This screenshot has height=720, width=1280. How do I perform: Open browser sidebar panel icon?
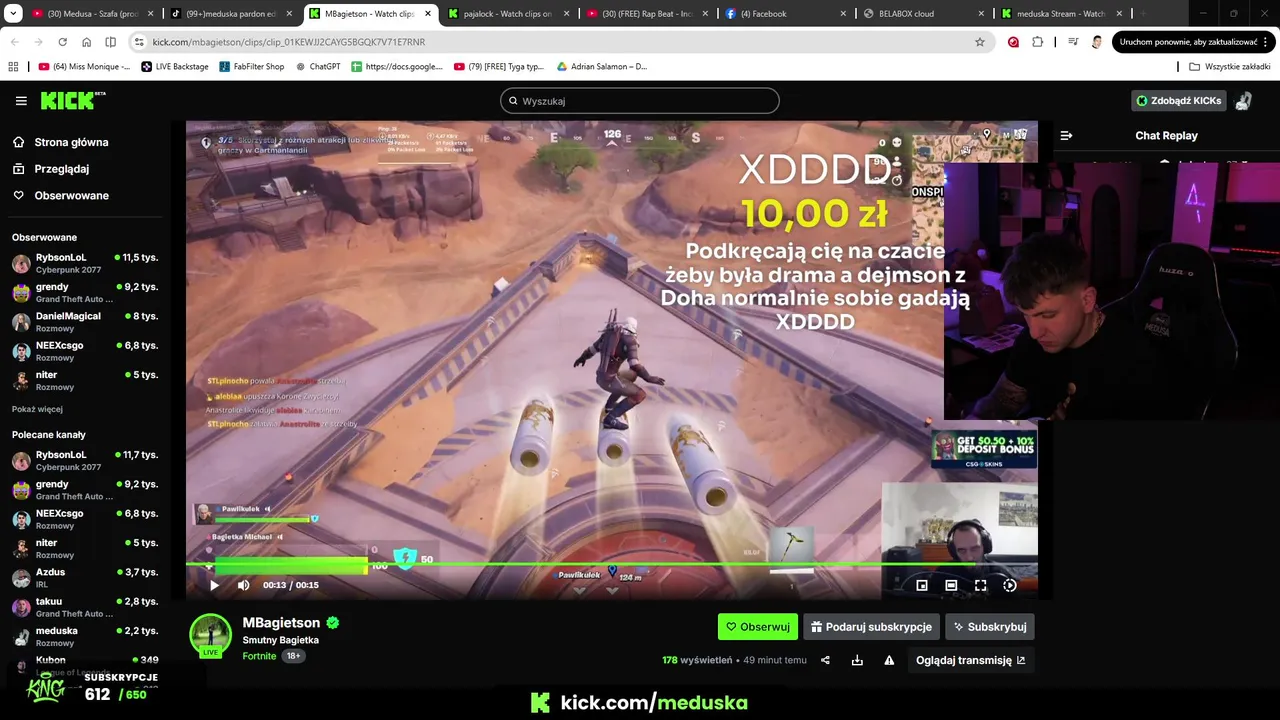click(110, 42)
